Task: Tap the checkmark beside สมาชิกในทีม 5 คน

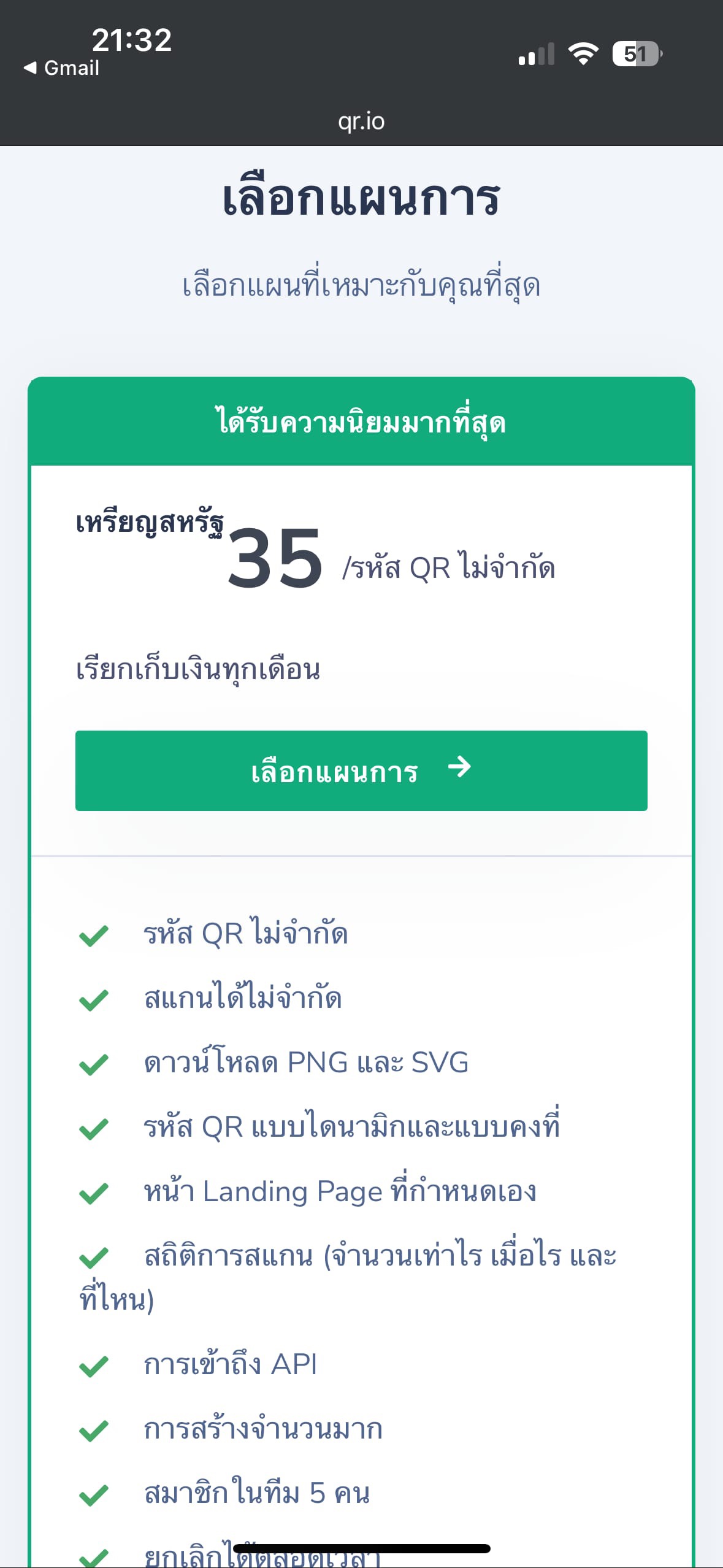Action: coord(94,1495)
